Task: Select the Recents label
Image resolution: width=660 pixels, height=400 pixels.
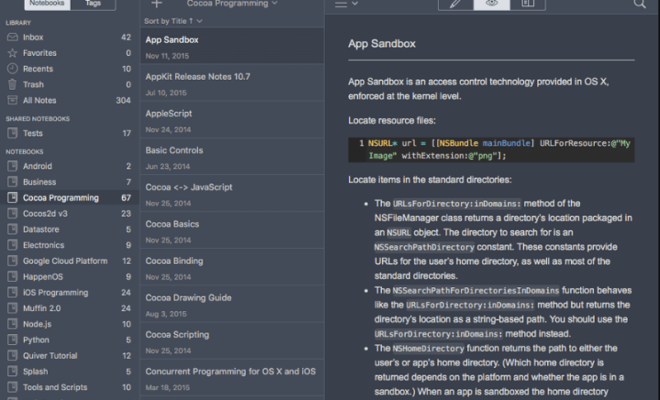Action: (x=38, y=69)
